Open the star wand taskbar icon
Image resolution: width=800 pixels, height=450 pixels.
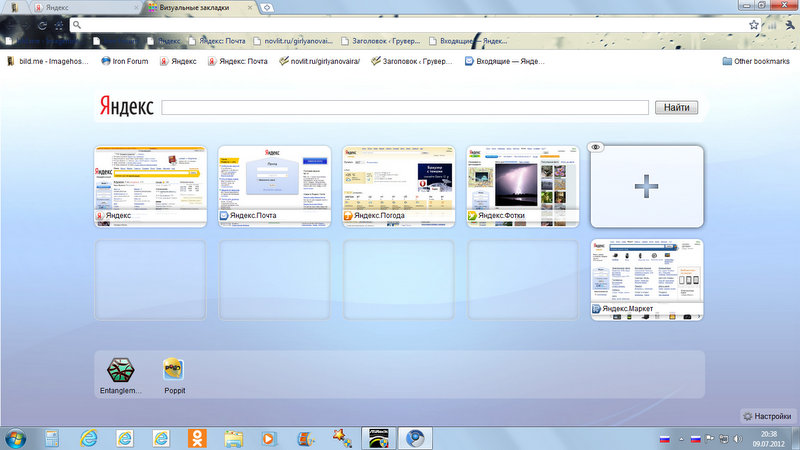341,438
